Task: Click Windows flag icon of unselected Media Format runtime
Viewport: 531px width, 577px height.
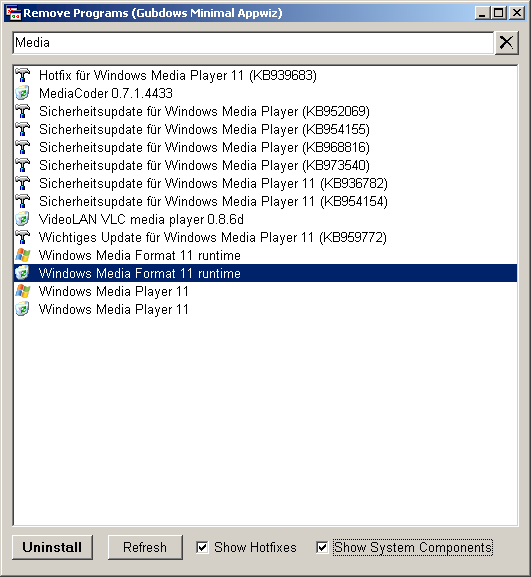Action: [x=23, y=255]
